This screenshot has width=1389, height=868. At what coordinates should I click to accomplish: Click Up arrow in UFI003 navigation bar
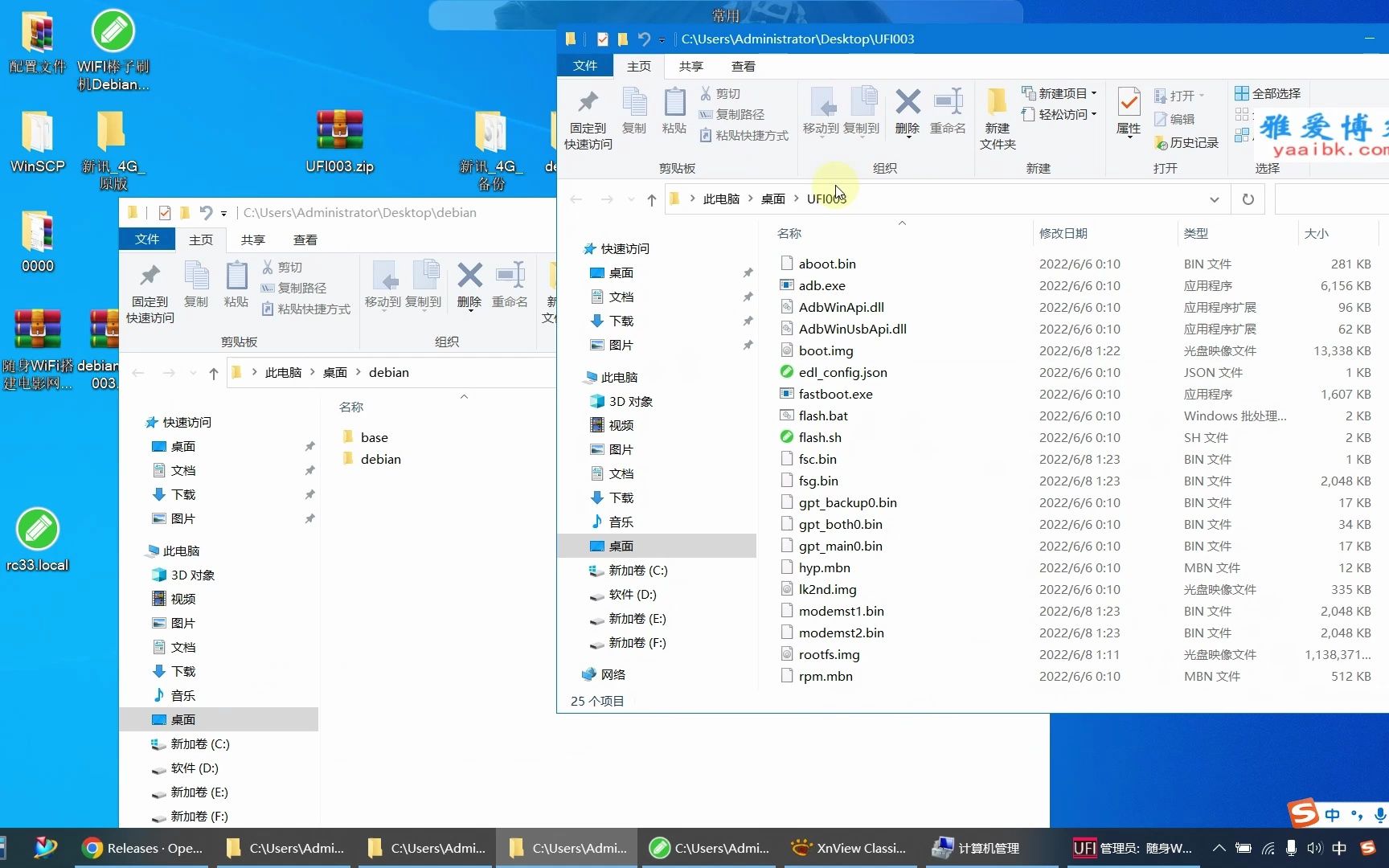click(x=652, y=199)
